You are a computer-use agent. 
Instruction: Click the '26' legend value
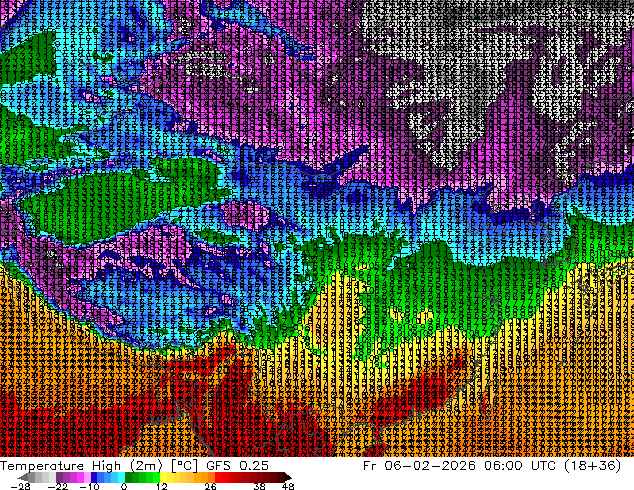(210, 486)
